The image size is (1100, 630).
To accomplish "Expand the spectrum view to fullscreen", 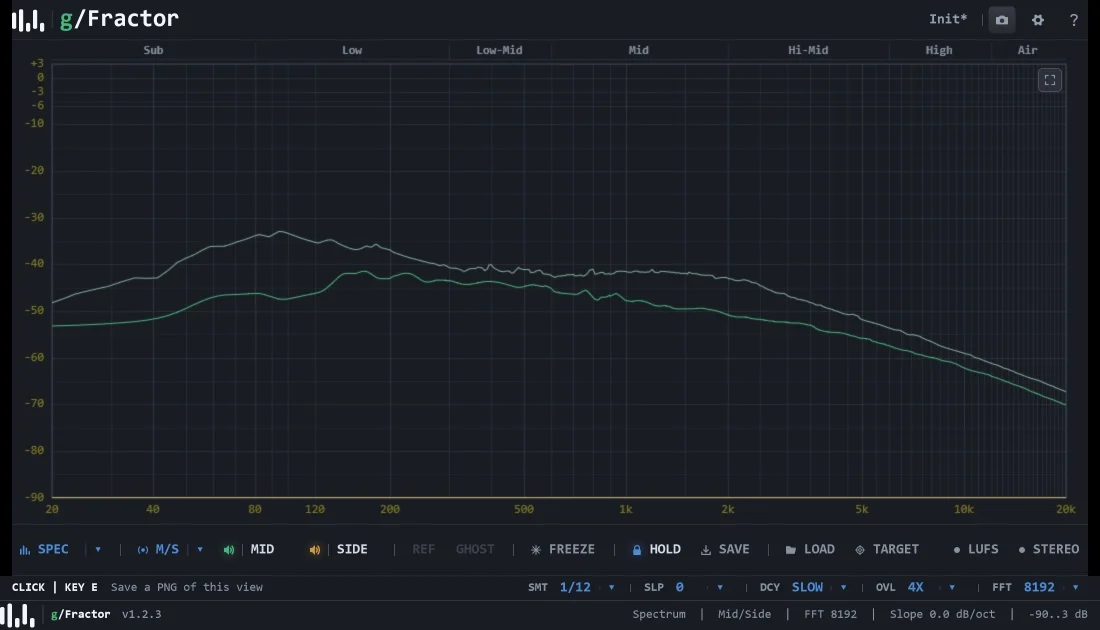I will 1049,80.
